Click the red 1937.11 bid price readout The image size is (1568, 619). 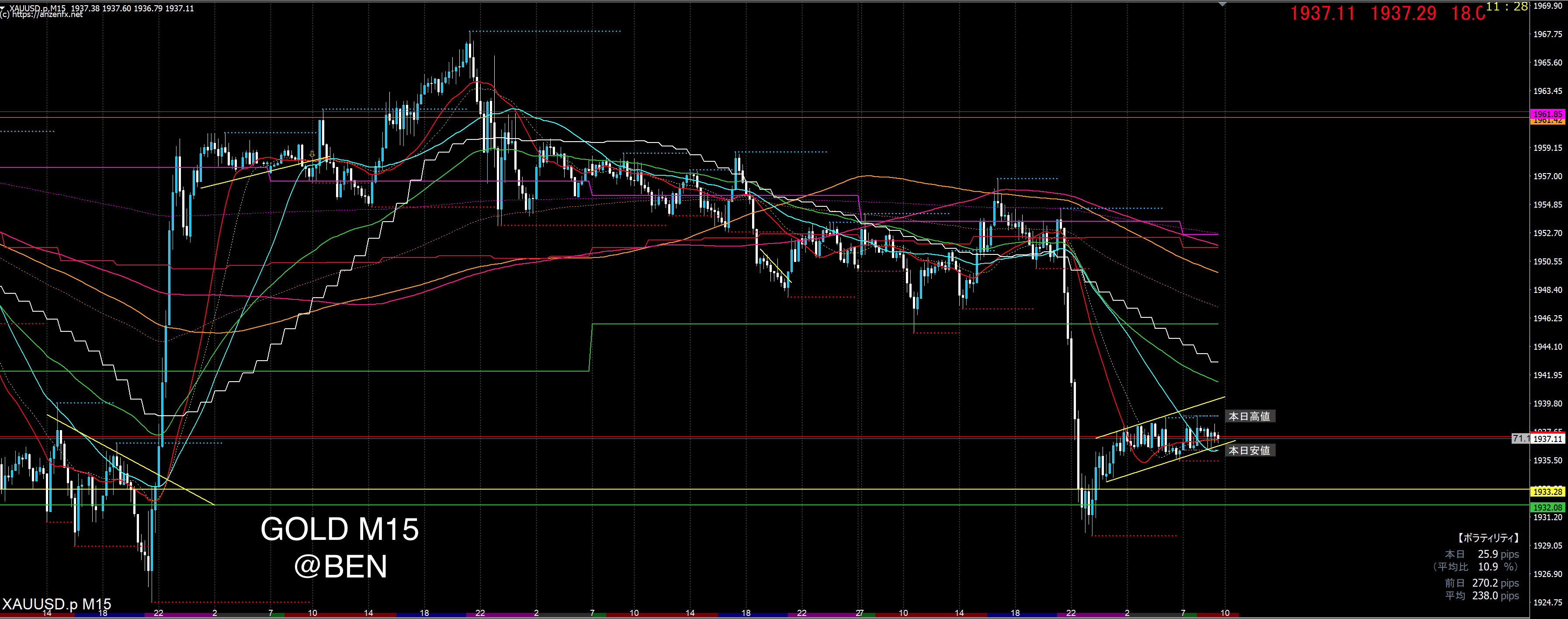coord(1322,14)
